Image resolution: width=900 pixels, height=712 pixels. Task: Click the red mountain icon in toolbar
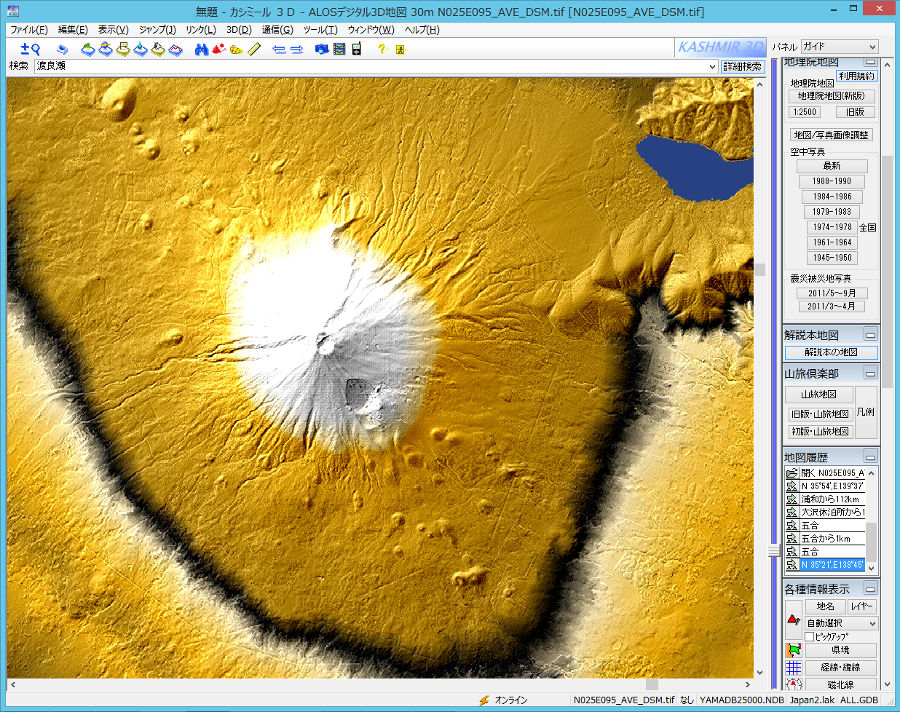point(218,49)
